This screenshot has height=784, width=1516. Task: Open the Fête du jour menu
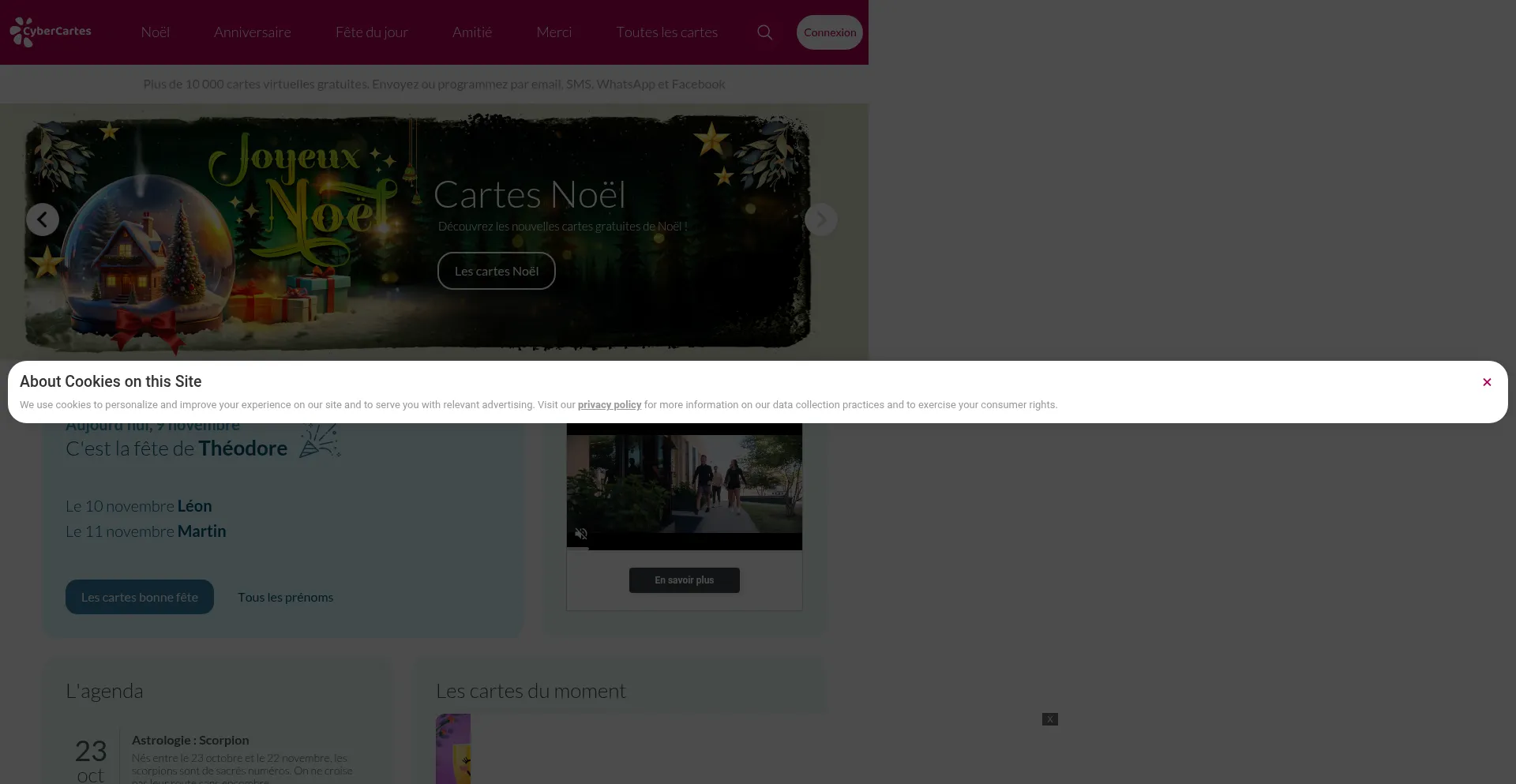(x=372, y=32)
